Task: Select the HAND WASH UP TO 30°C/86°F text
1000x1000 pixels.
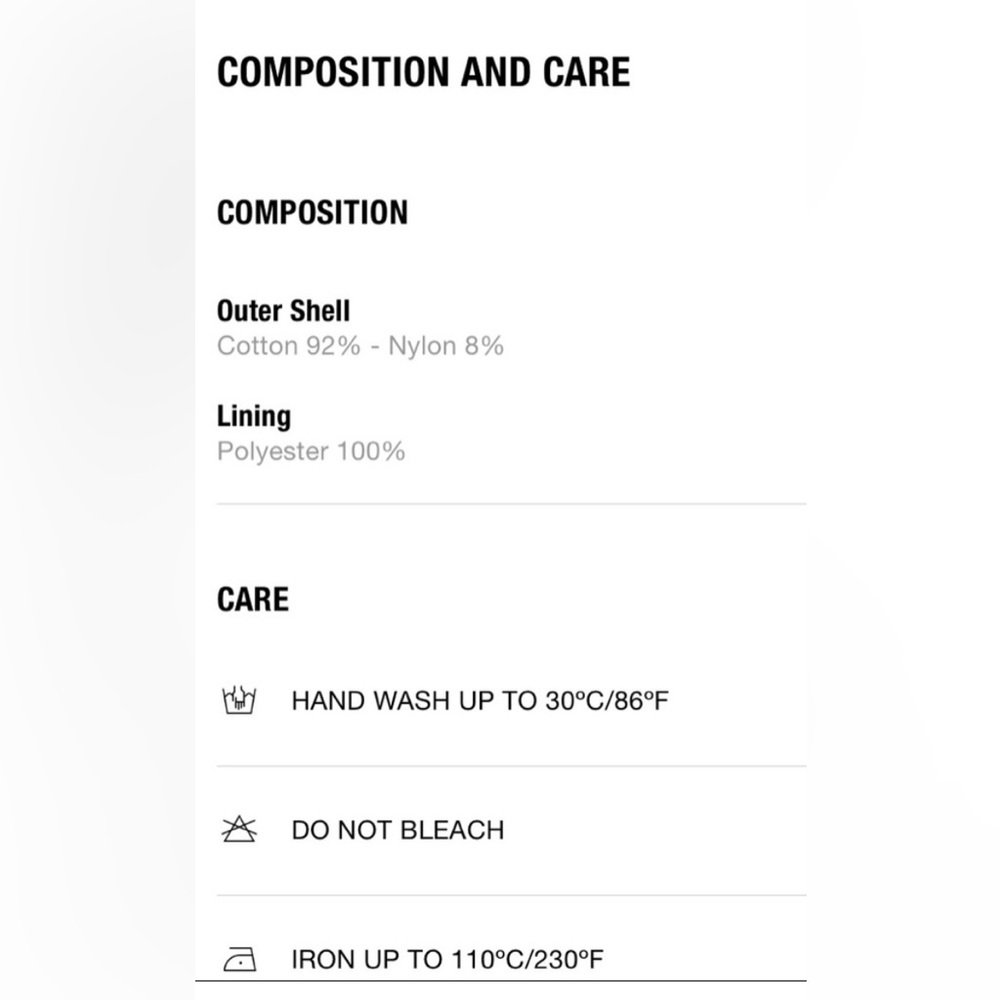Action: point(480,701)
